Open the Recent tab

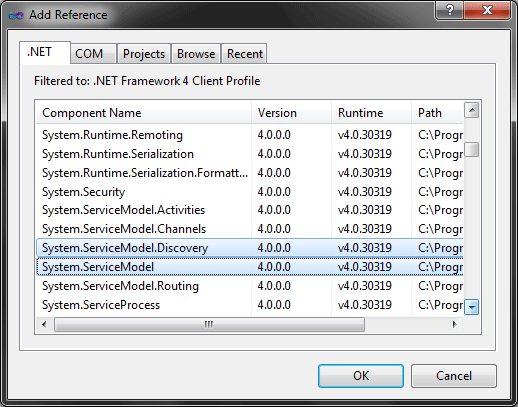pos(245,54)
